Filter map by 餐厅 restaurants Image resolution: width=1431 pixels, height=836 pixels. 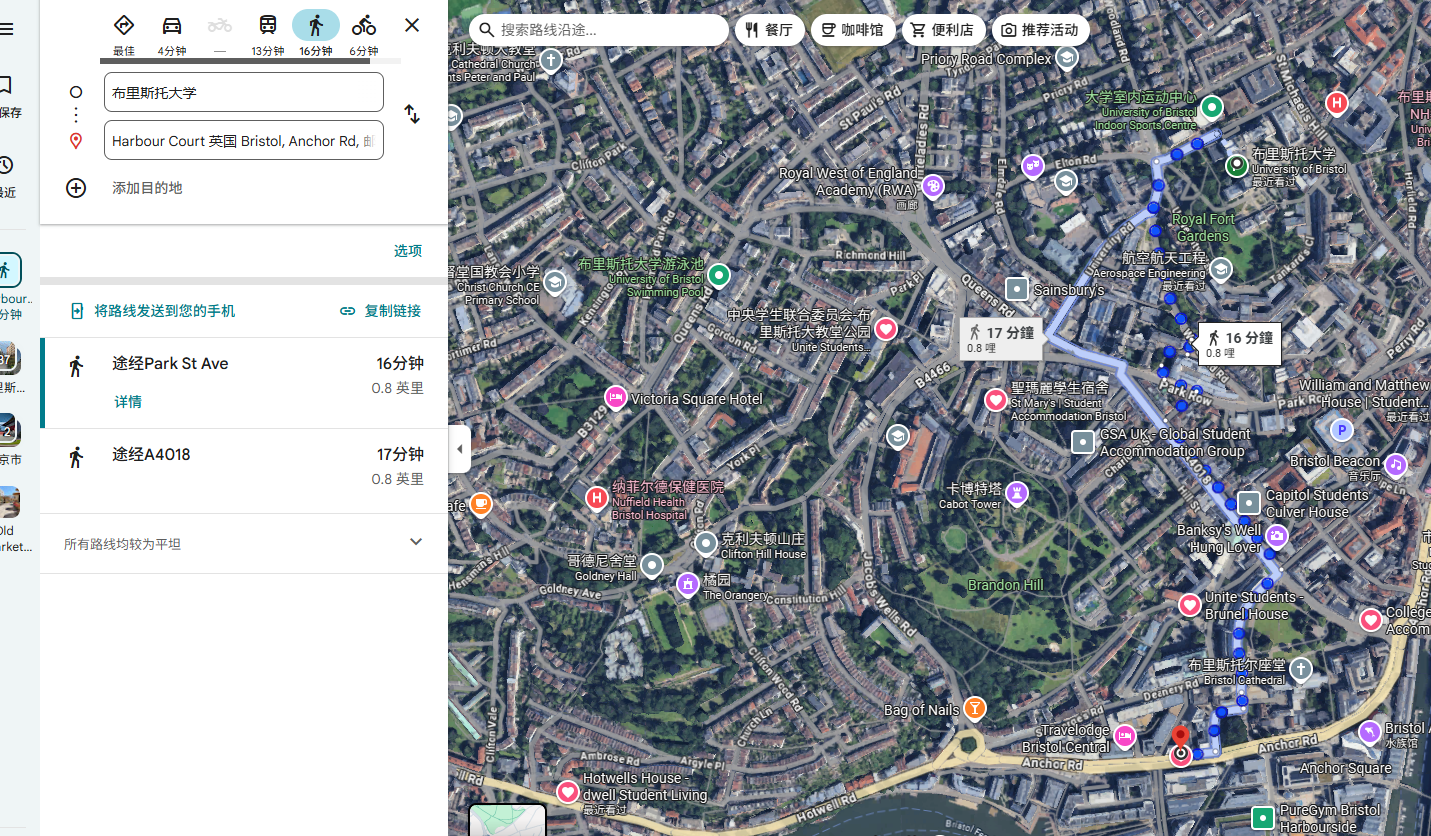click(769, 30)
